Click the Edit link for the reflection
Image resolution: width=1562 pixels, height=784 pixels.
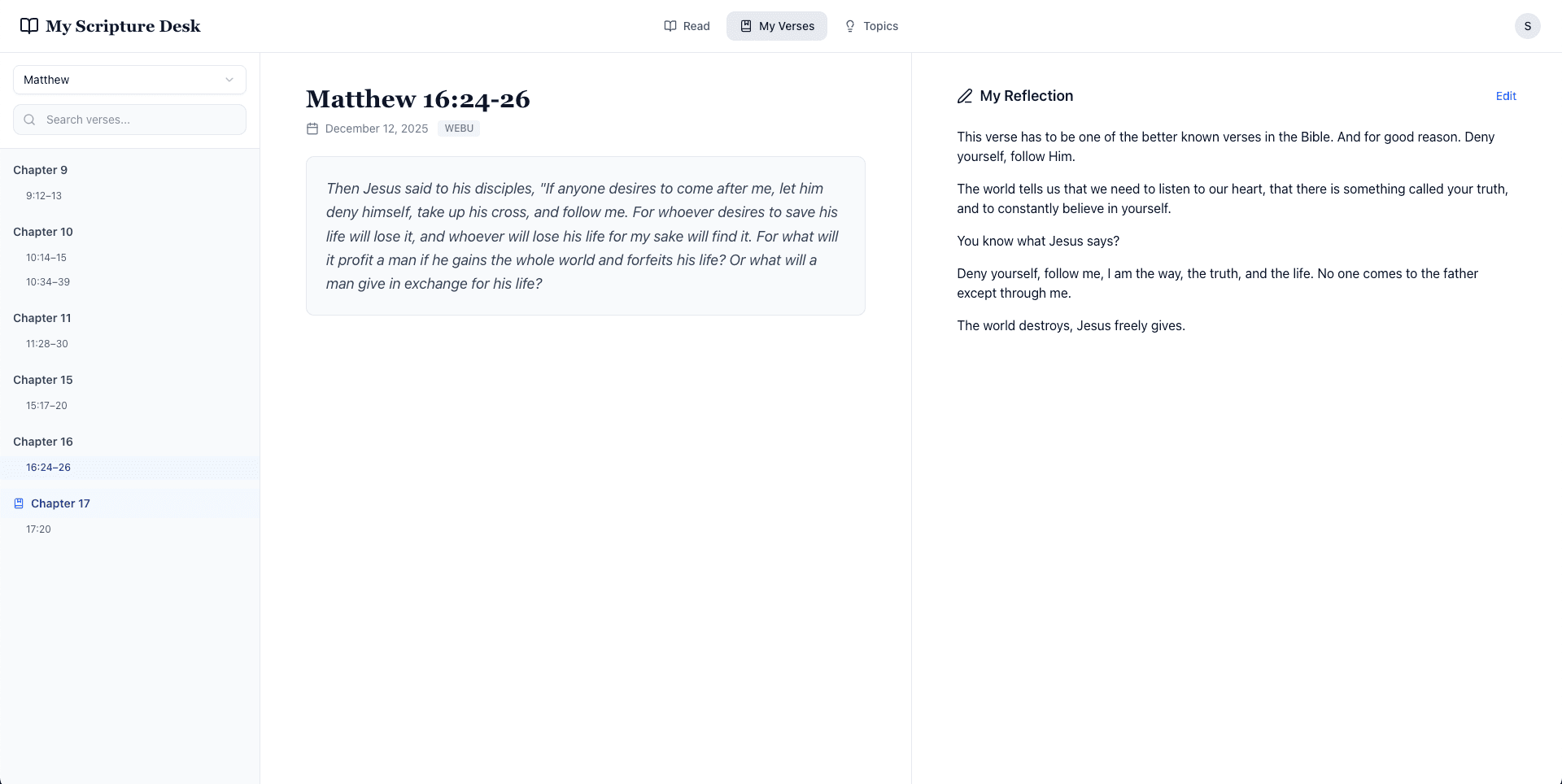[1505, 95]
